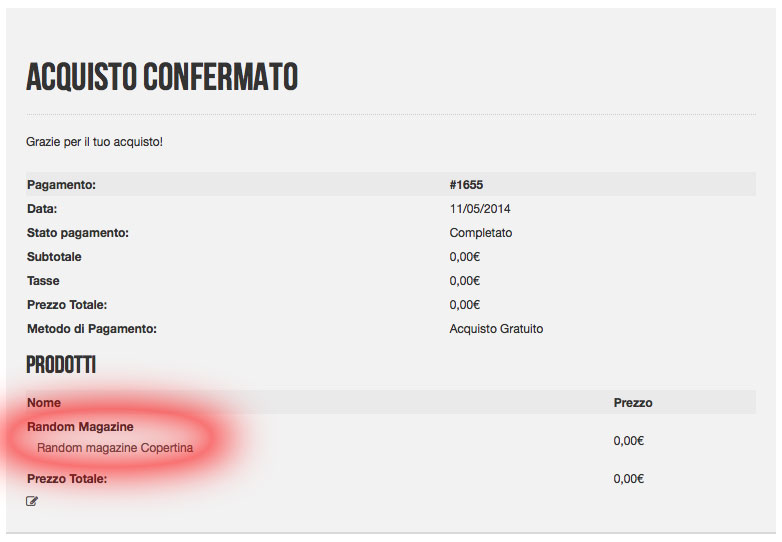Click the Subtotale label
The image size is (782, 542).
click(55, 257)
